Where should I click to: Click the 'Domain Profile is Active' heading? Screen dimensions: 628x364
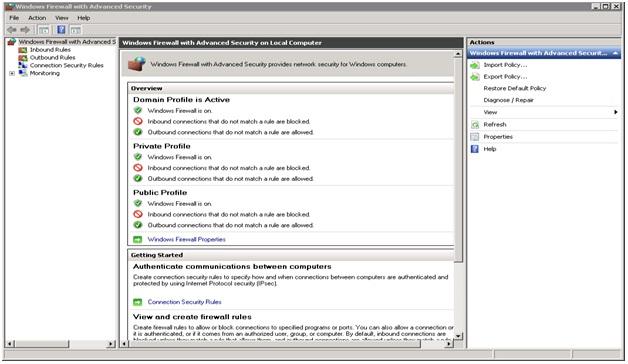pyautogui.click(x=181, y=100)
